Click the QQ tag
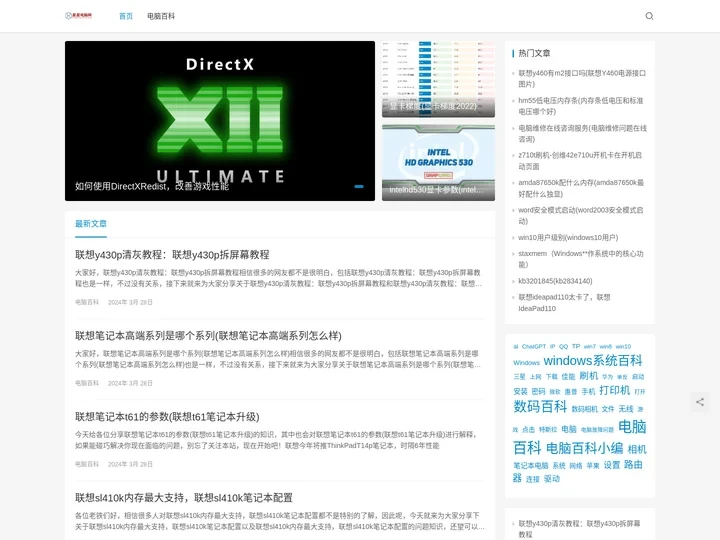This screenshot has width=720, height=540. click(563, 347)
